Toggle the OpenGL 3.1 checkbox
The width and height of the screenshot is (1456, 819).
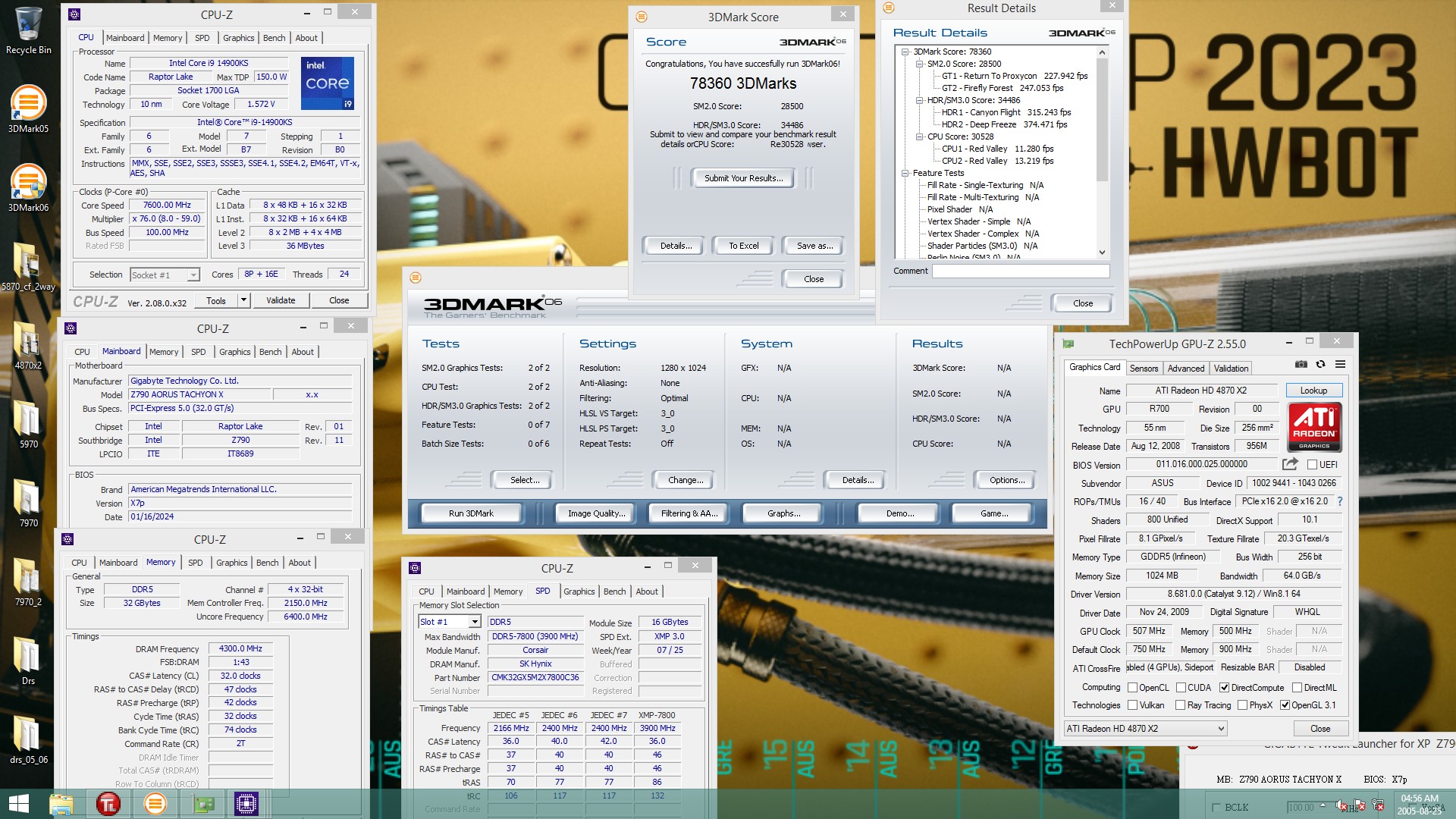[x=1285, y=705]
